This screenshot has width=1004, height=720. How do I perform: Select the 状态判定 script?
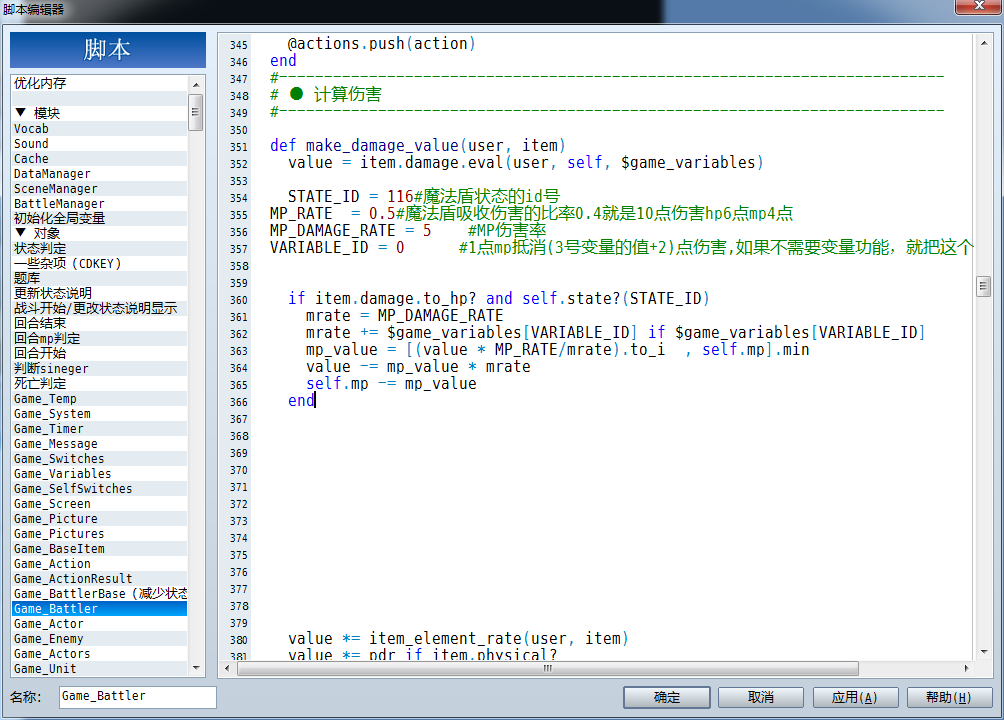pos(100,249)
